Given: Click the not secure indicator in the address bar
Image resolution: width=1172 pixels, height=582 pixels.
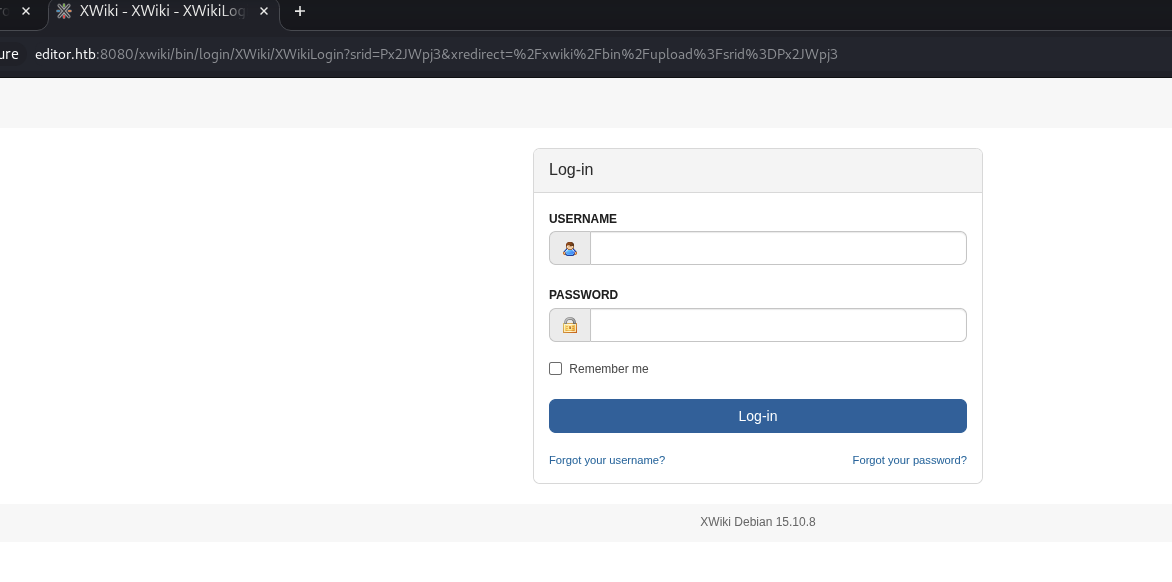Looking at the screenshot, I should [x=9, y=54].
